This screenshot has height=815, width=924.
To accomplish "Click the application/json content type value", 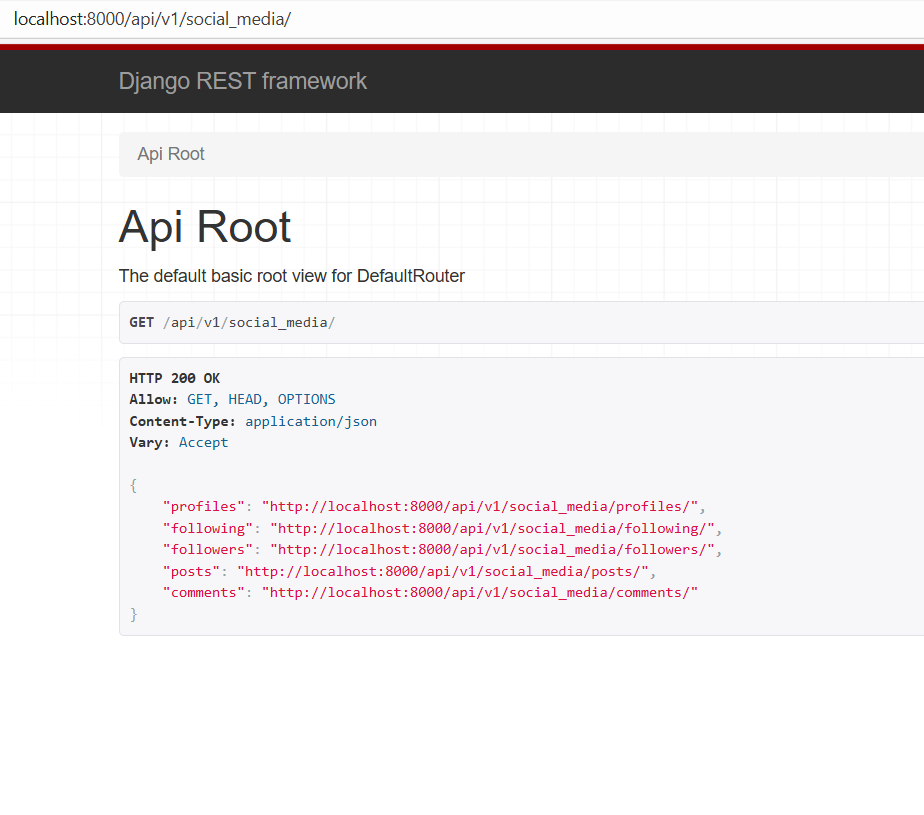I will pos(311,421).
